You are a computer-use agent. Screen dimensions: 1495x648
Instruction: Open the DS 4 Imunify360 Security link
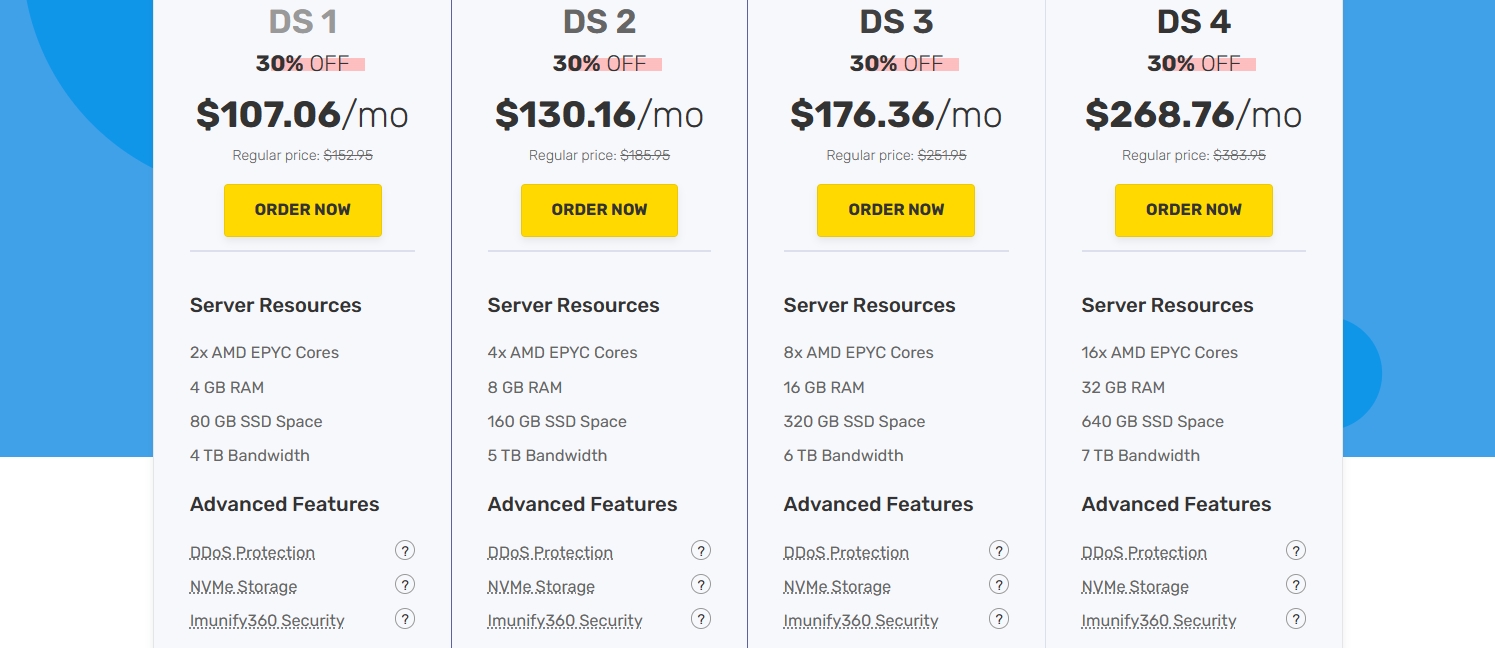point(1158,621)
